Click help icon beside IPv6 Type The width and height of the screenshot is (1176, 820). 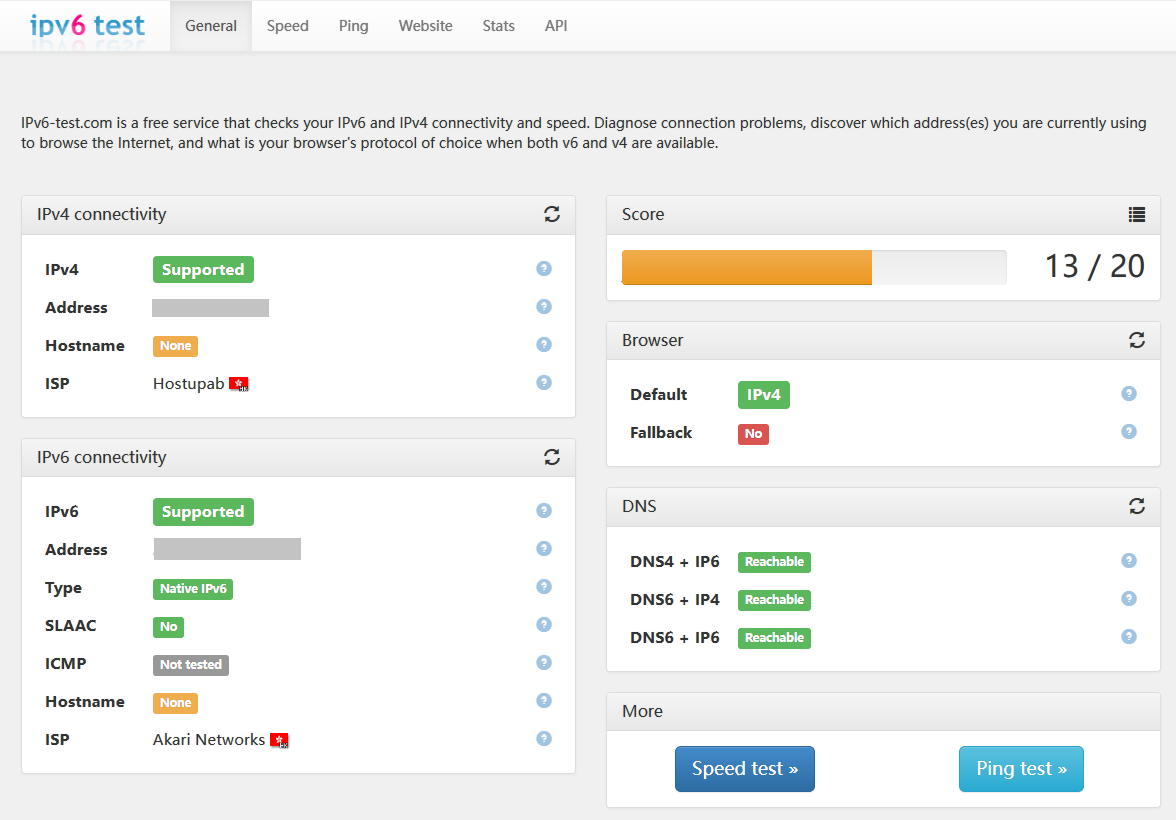pyautogui.click(x=544, y=587)
